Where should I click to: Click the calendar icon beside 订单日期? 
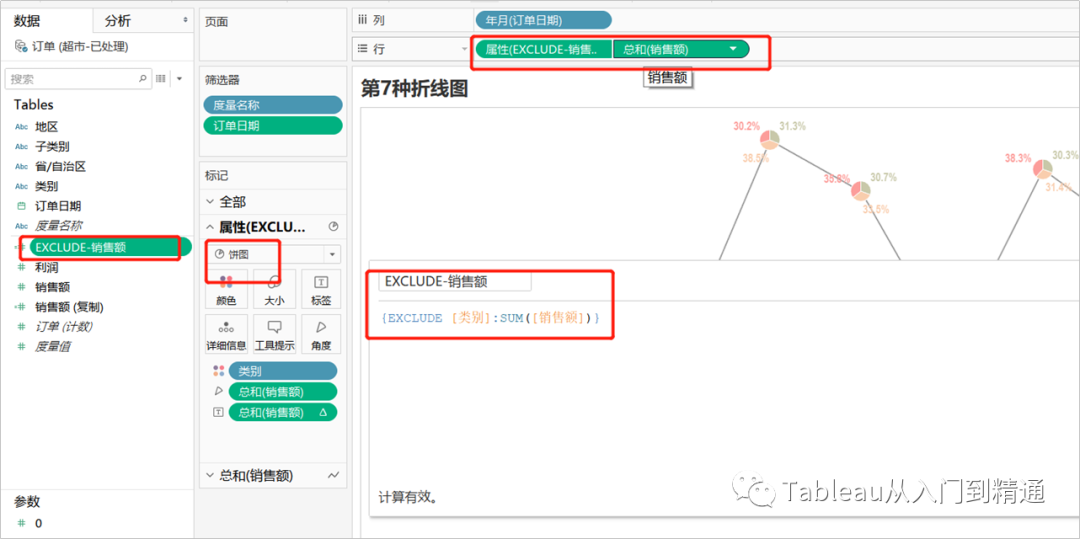coord(21,206)
